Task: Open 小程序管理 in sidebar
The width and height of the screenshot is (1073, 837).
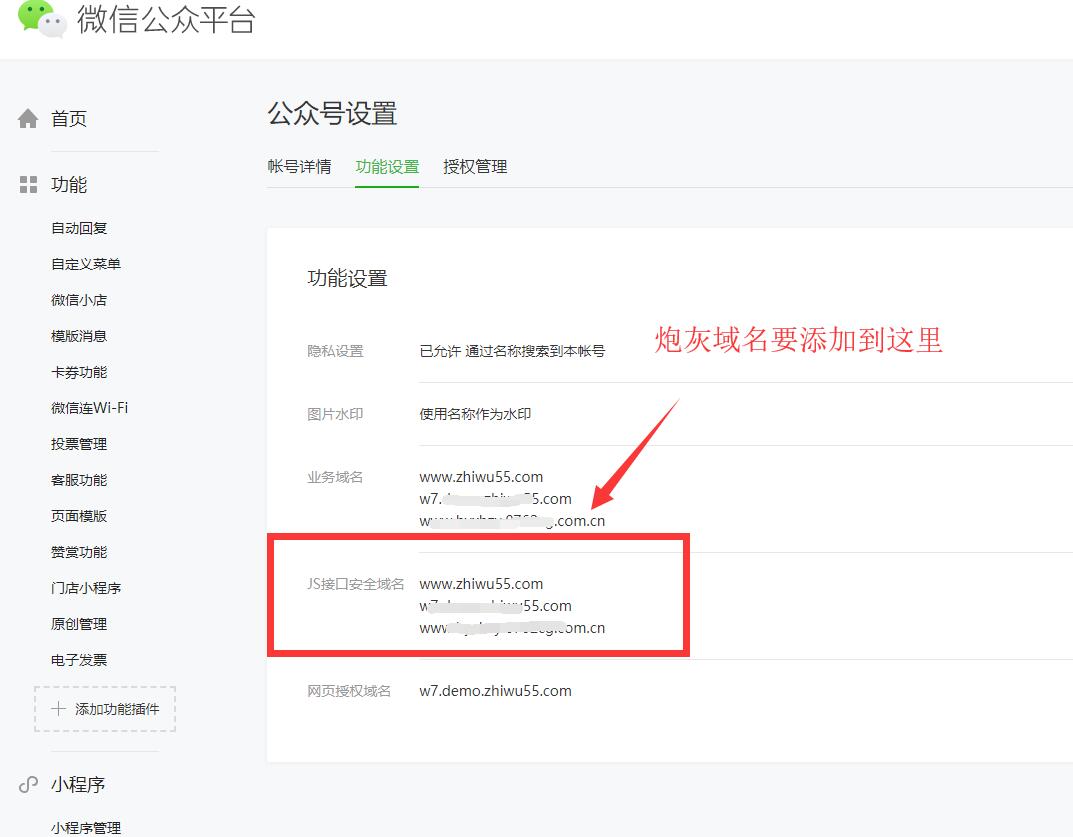Action: [86, 827]
